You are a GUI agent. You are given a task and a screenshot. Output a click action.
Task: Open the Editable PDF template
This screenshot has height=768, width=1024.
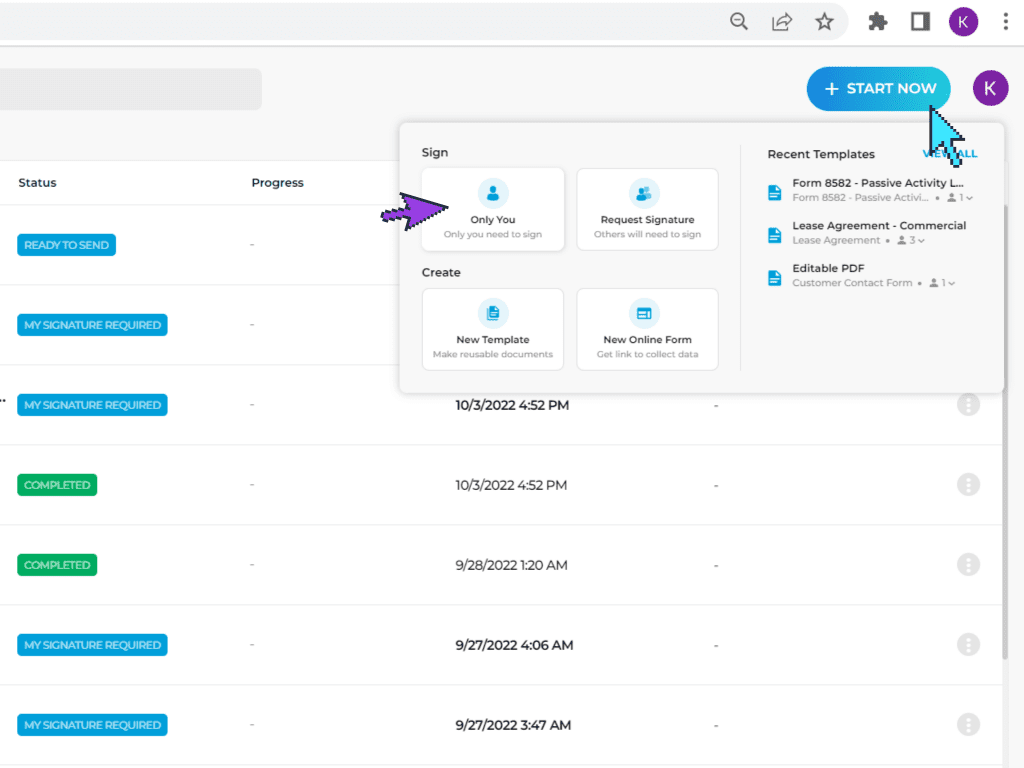click(x=828, y=268)
